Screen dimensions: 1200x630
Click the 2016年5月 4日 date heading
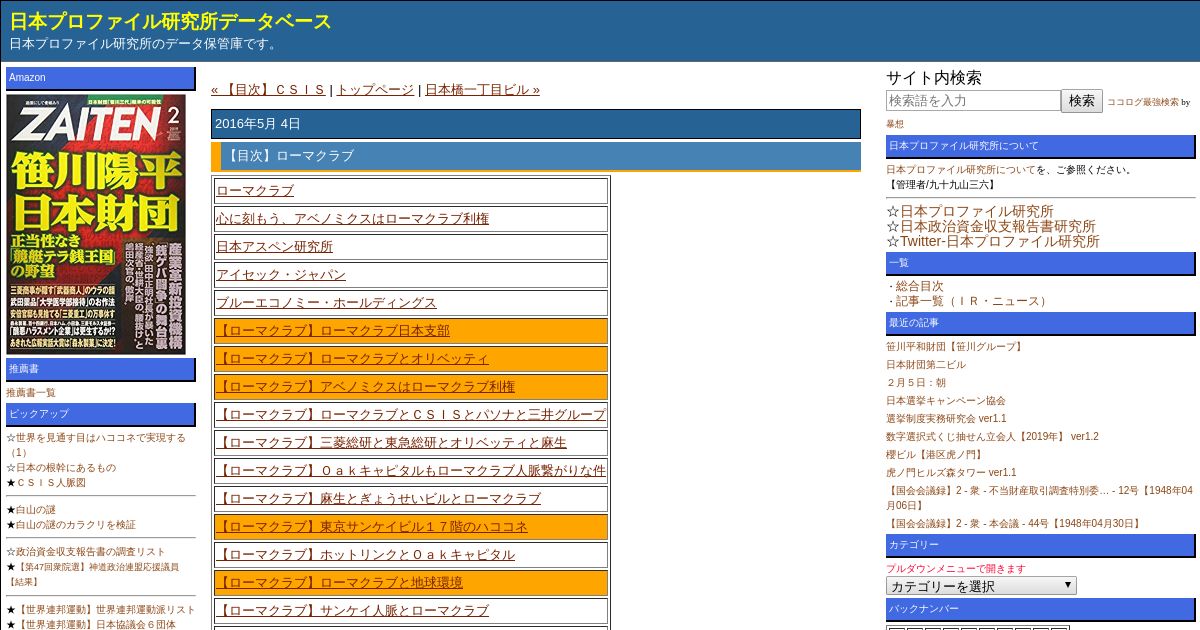[x=536, y=124]
